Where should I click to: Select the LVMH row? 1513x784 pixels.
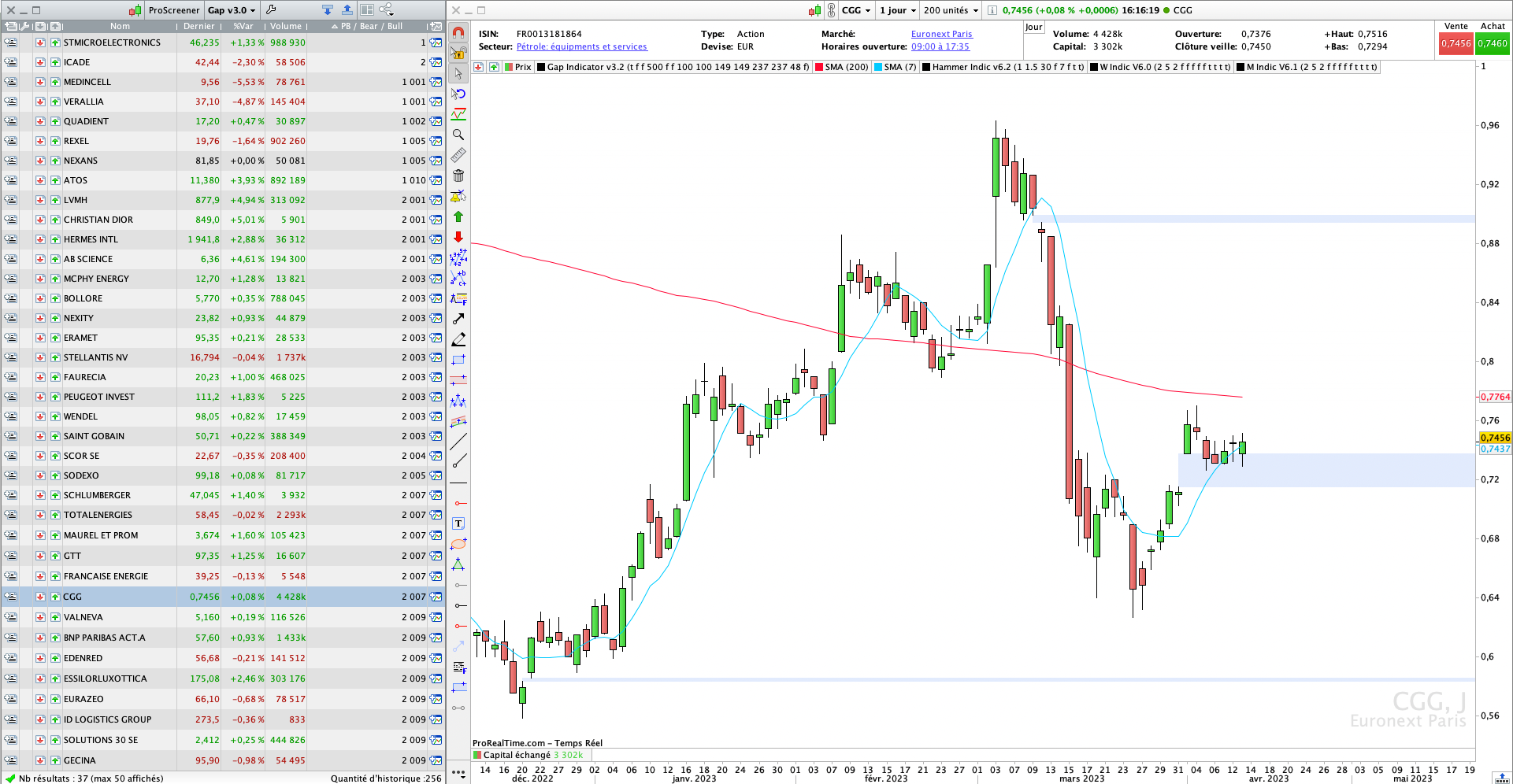coord(223,200)
